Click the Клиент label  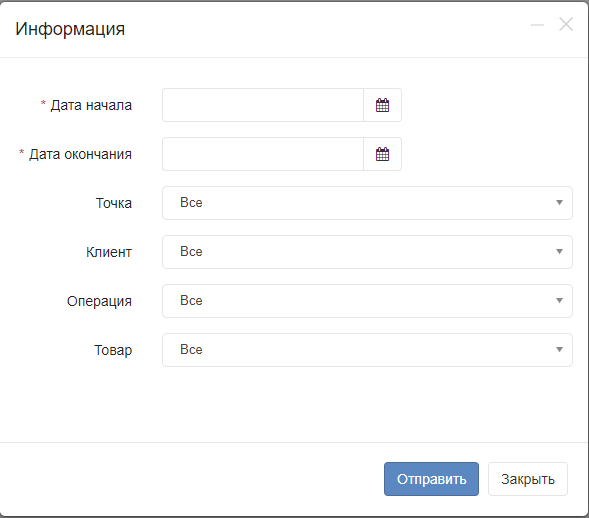[109, 252]
